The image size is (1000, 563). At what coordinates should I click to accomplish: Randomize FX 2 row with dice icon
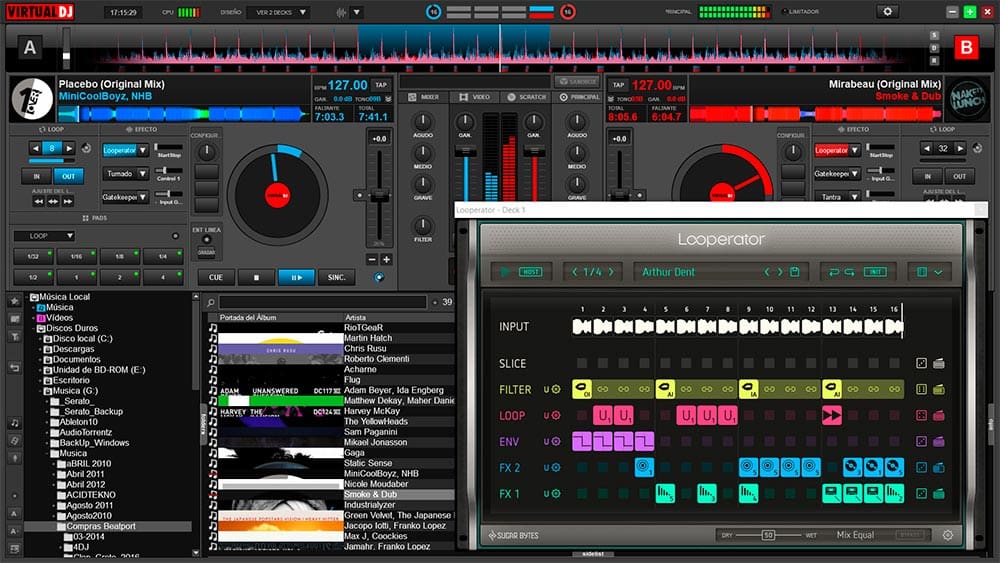click(x=921, y=467)
